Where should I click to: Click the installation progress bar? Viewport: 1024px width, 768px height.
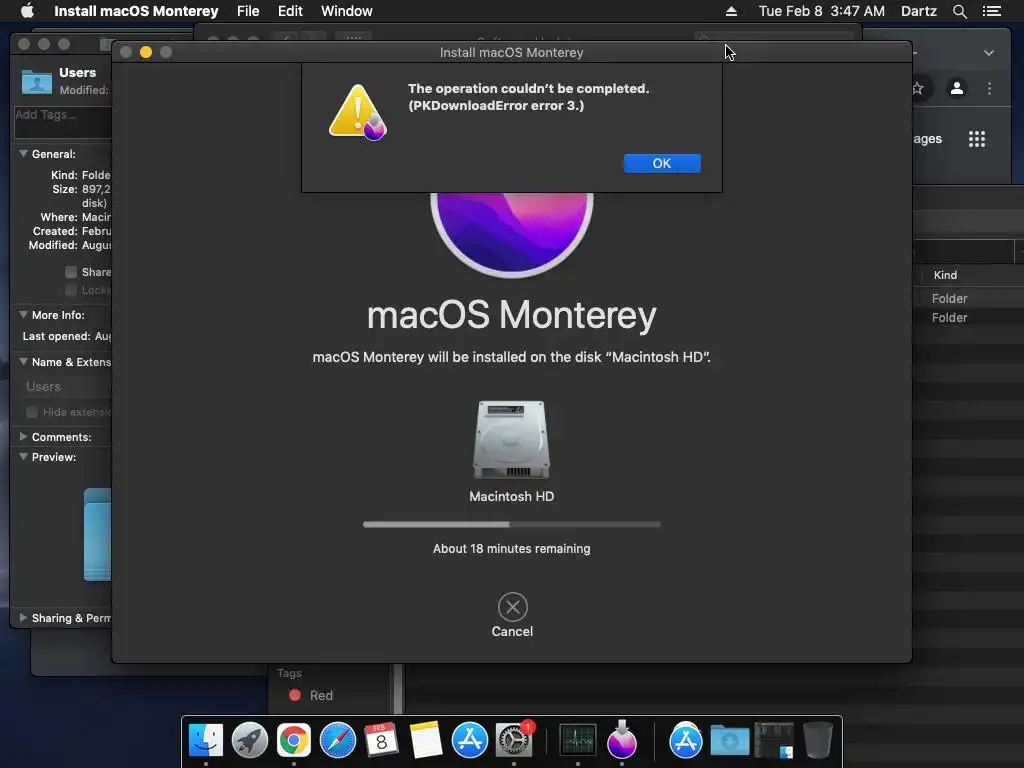(511, 524)
